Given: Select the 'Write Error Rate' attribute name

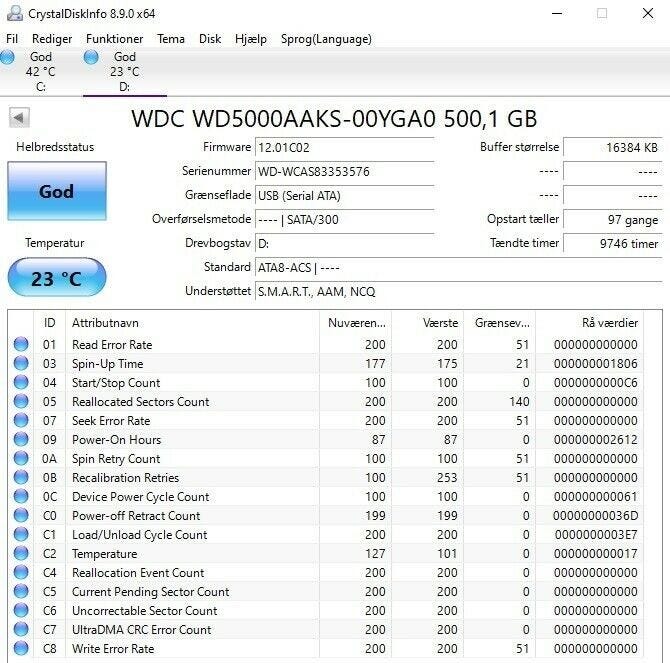Looking at the screenshot, I should 113,649.
